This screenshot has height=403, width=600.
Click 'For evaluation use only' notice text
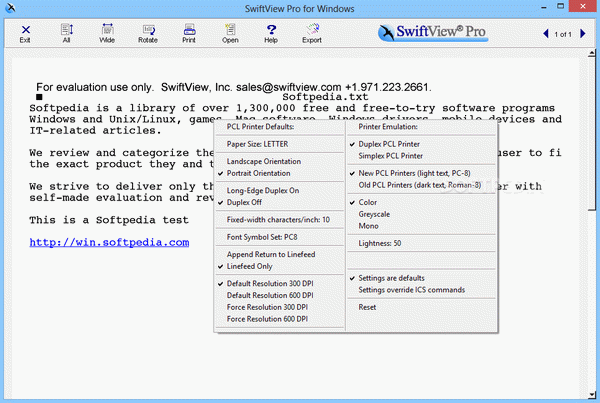coord(95,87)
